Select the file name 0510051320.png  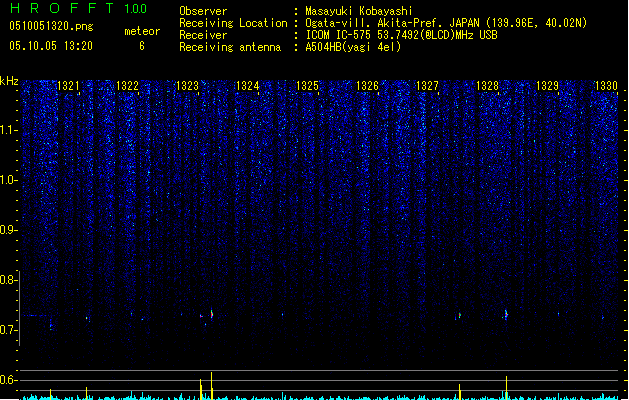(x=51, y=26)
